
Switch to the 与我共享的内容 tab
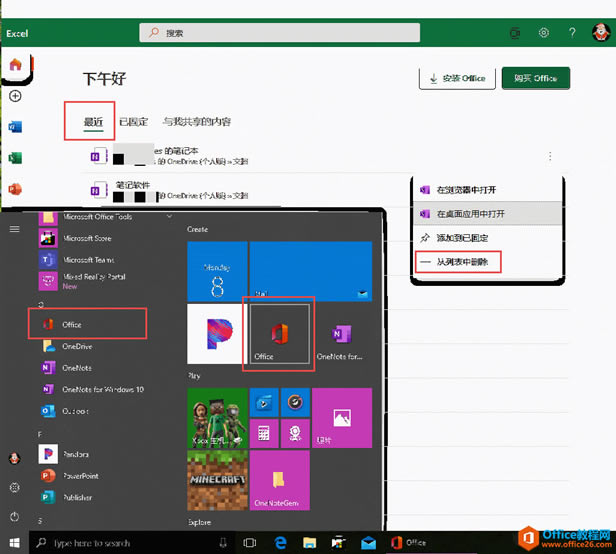(x=197, y=122)
